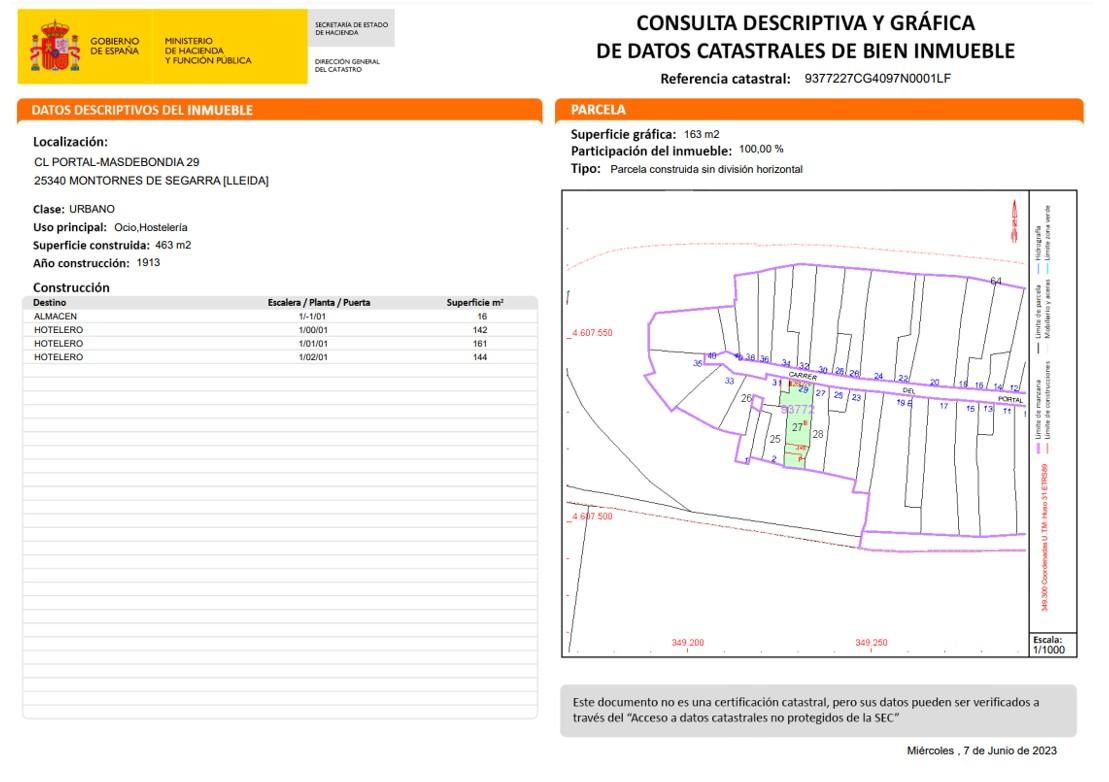Click the Superficie m² column header
The width and height of the screenshot is (1109, 782).
click(x=474, y=302)
